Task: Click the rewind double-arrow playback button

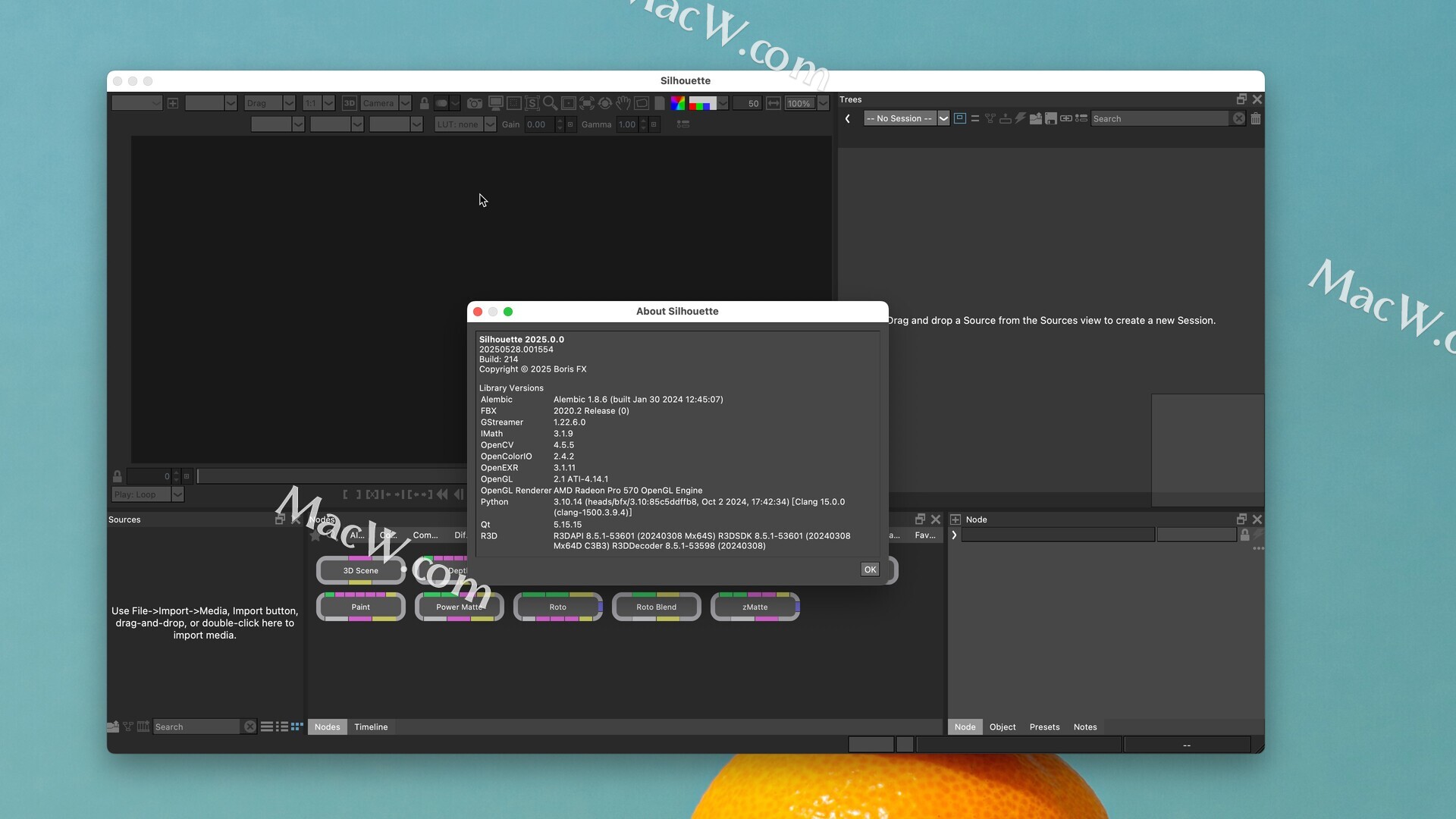Action: point(442,494)
